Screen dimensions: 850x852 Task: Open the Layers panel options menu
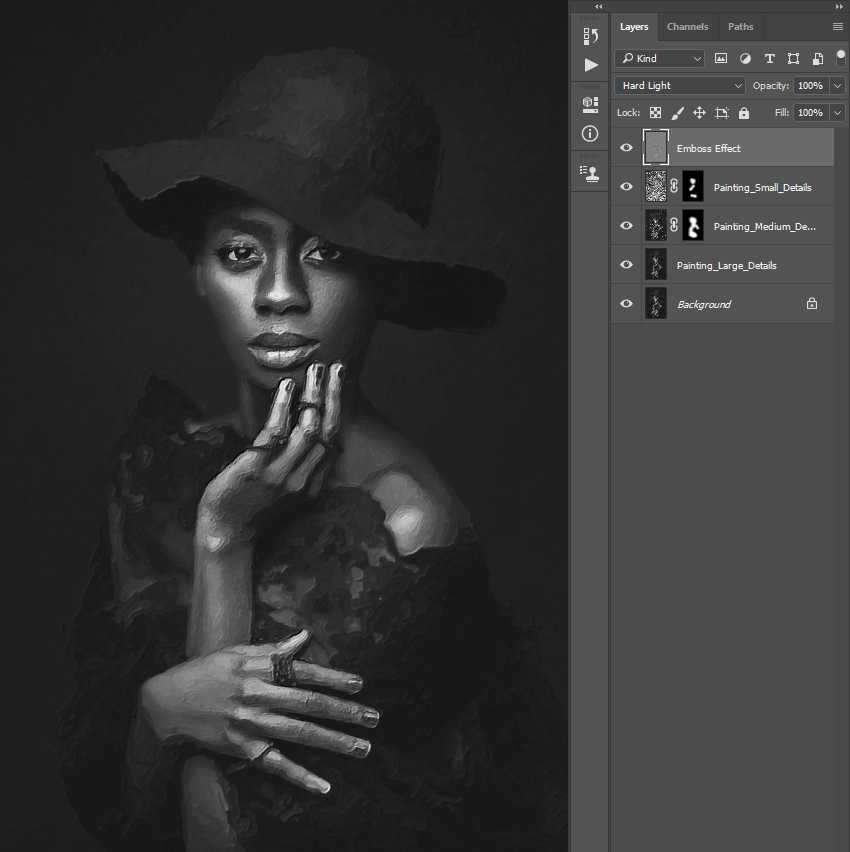tap(837, 27)
